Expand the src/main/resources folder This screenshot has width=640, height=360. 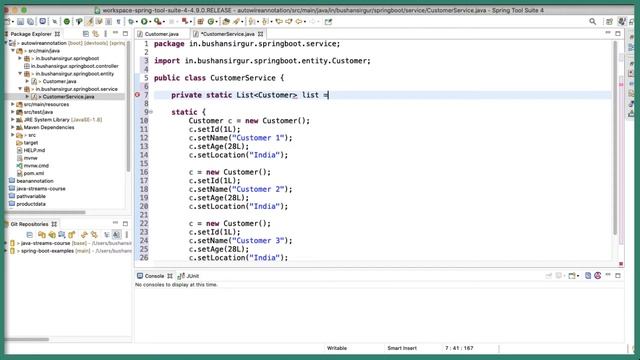[x=13, y=104]
